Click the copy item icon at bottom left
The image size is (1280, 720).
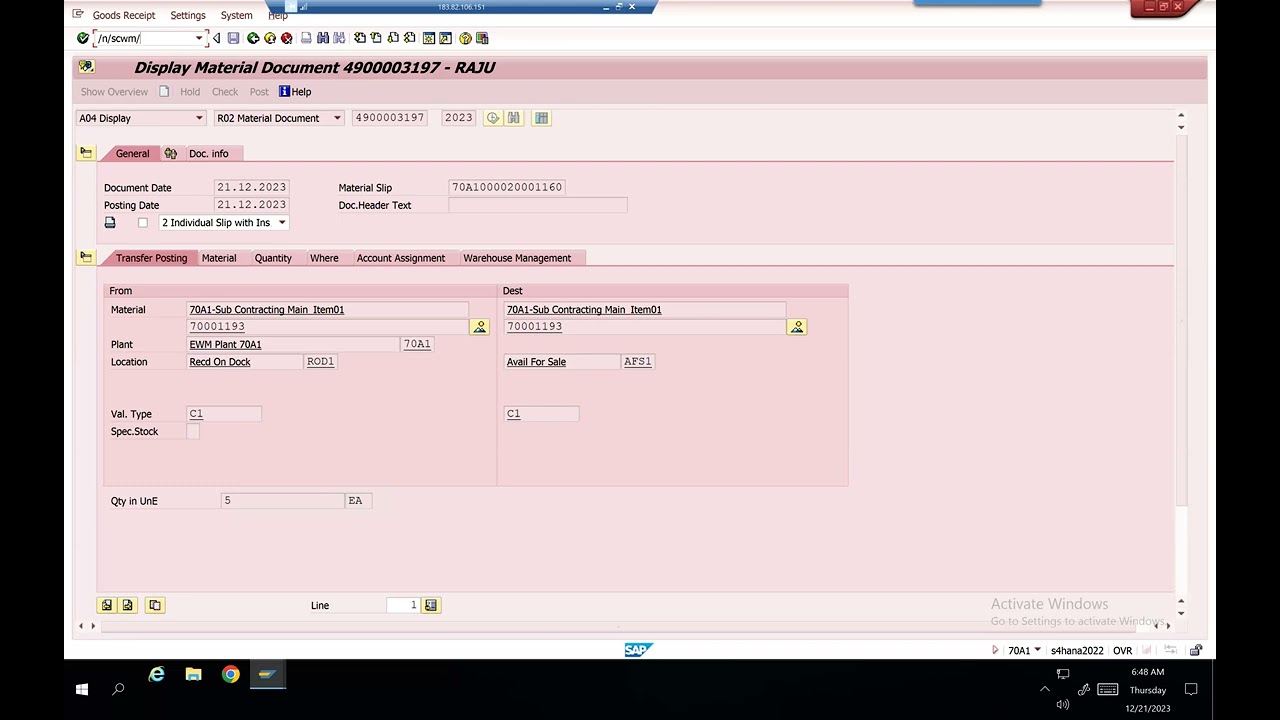(x=155, y=605)
